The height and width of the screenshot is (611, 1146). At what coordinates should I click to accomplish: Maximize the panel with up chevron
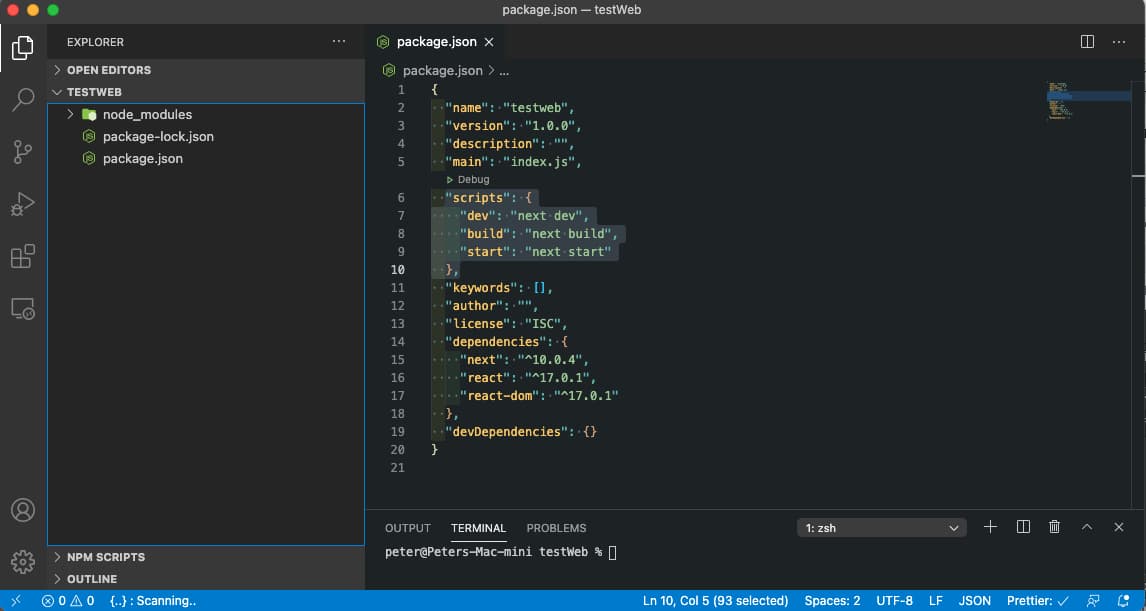coord(1087,527)
